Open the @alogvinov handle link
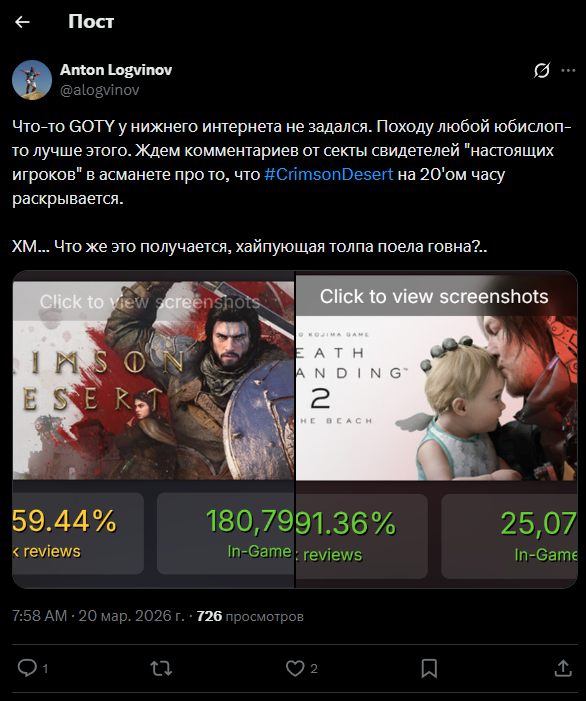Screen dimensions: 586x701 click(100, 90)
